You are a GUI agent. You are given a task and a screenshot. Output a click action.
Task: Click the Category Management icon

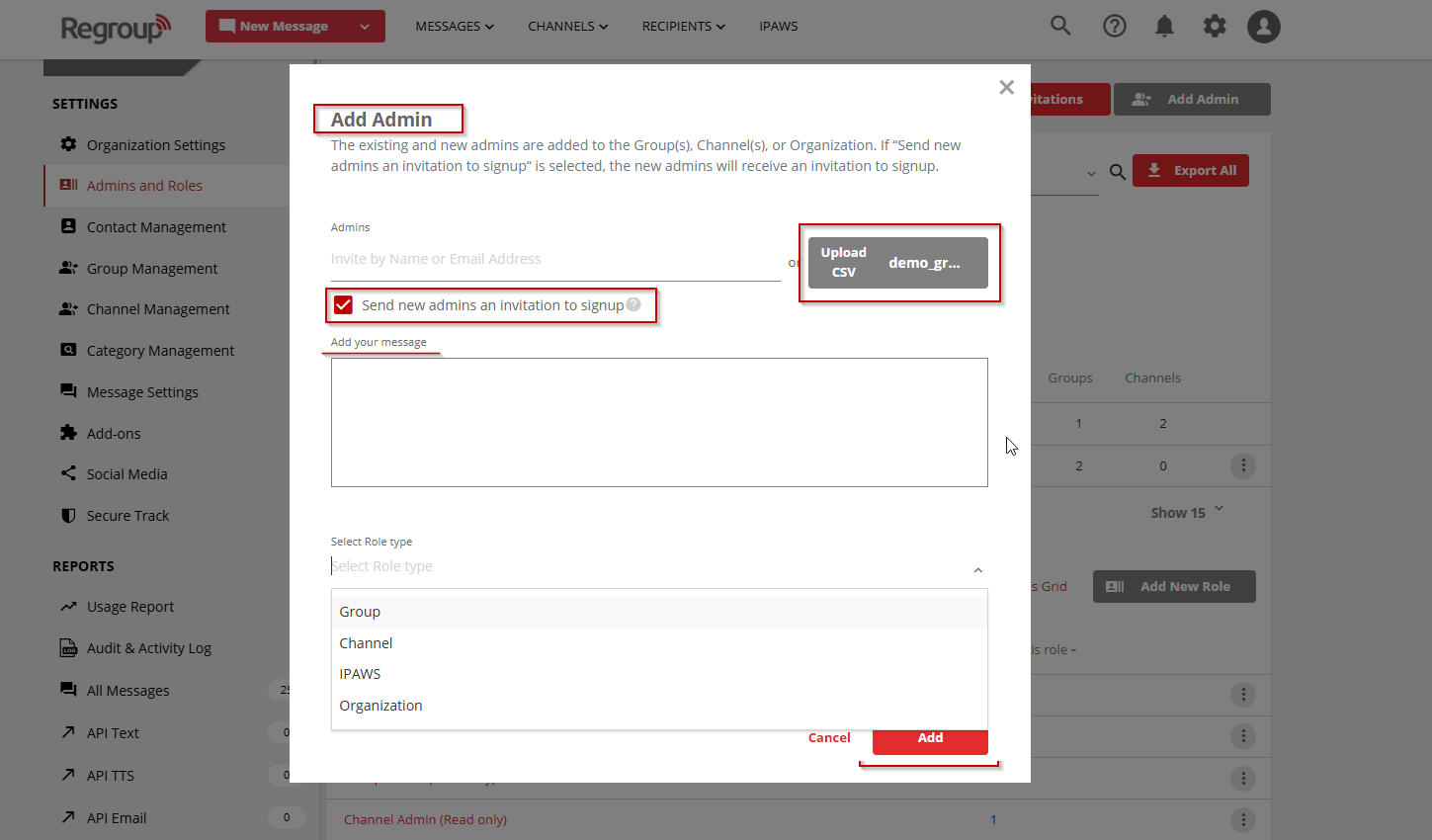[x=68, y=350]
